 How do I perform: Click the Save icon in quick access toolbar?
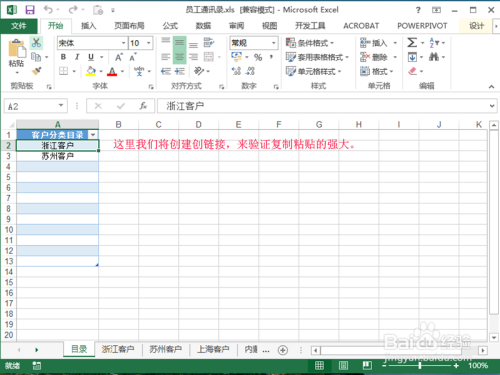[x=30, y=10]
